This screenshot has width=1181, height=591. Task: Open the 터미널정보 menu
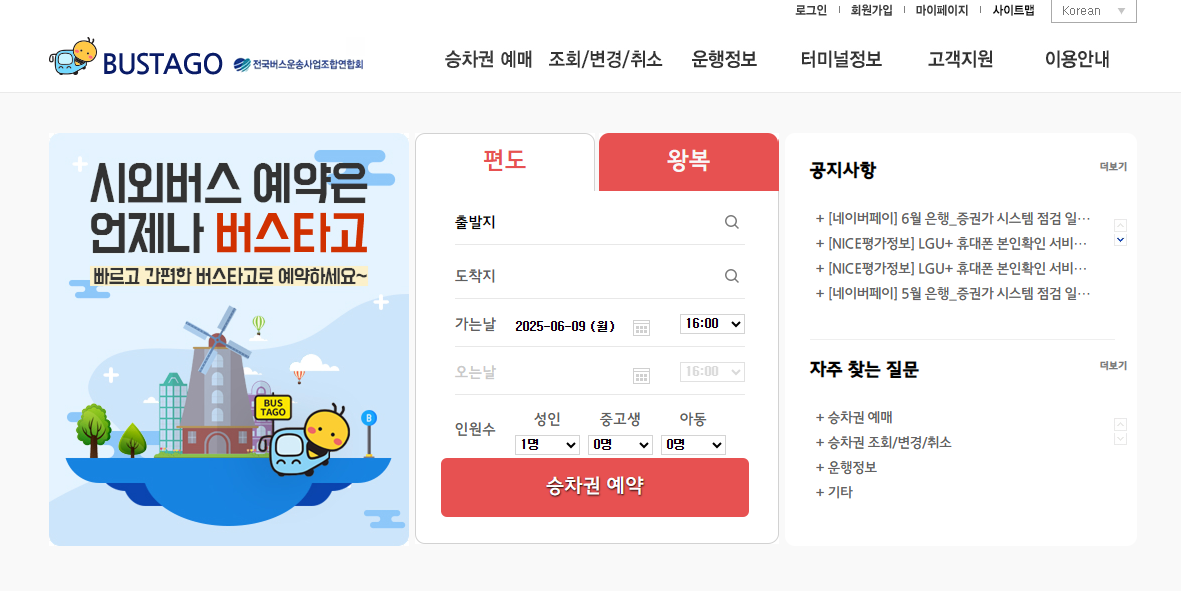pyautogui.click(x=841, y=59)
